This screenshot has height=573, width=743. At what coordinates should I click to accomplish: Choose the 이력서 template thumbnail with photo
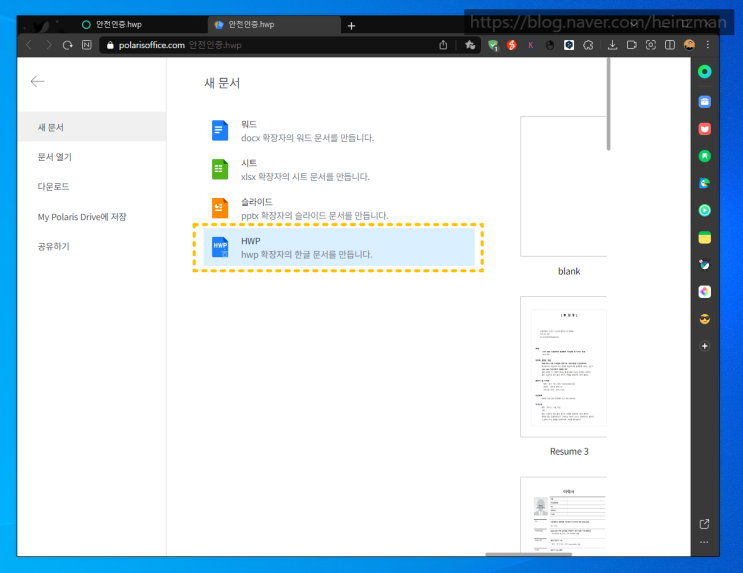563,515
